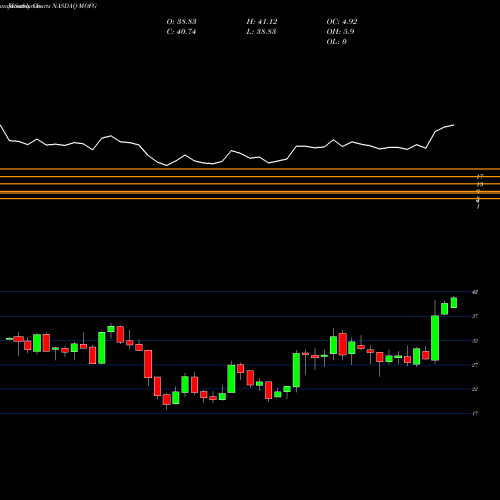500x500 pixels.
Task: Click the 42 price axis label
Action: tap(475, 292)
